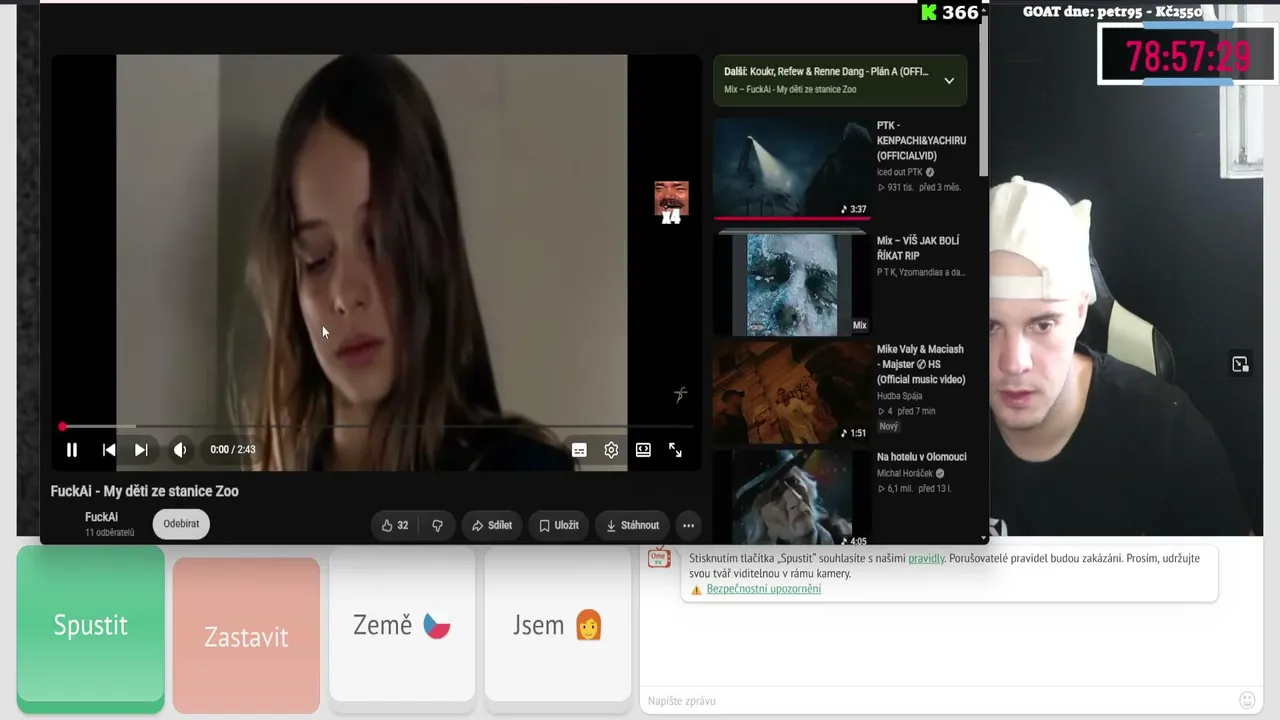Open more actions three-dot menu
Image resolution: width=1280 pixels, height=720 pixels.
point(688,525)
